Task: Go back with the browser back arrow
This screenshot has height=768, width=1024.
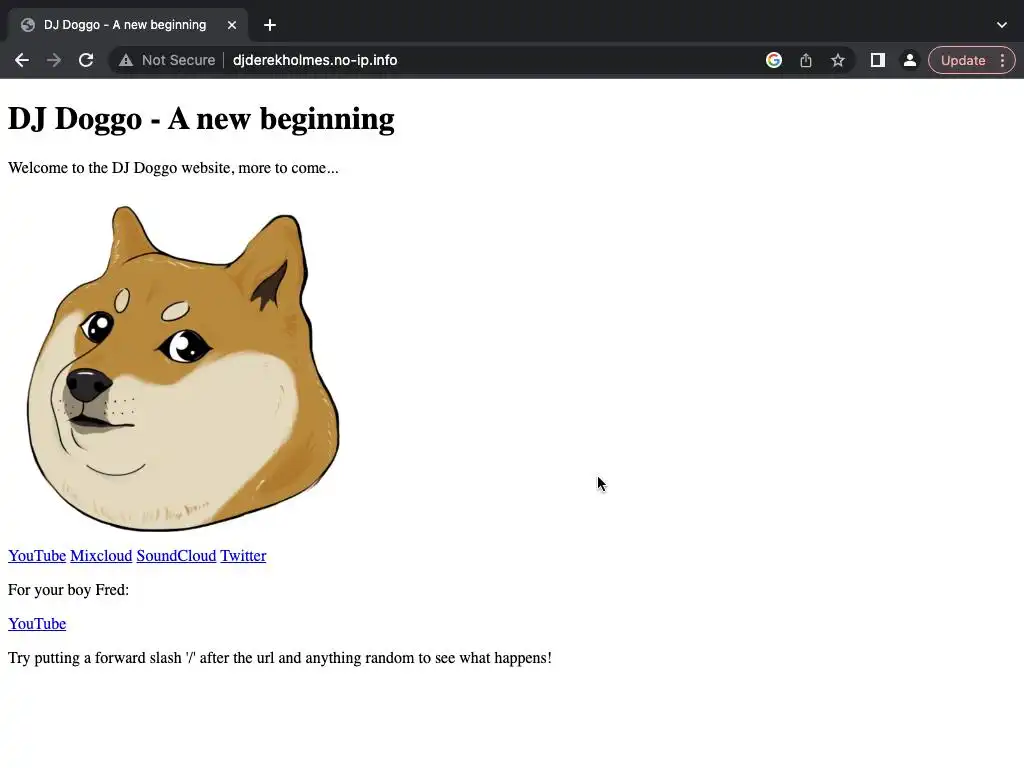Action: click(x=22, y=60)
